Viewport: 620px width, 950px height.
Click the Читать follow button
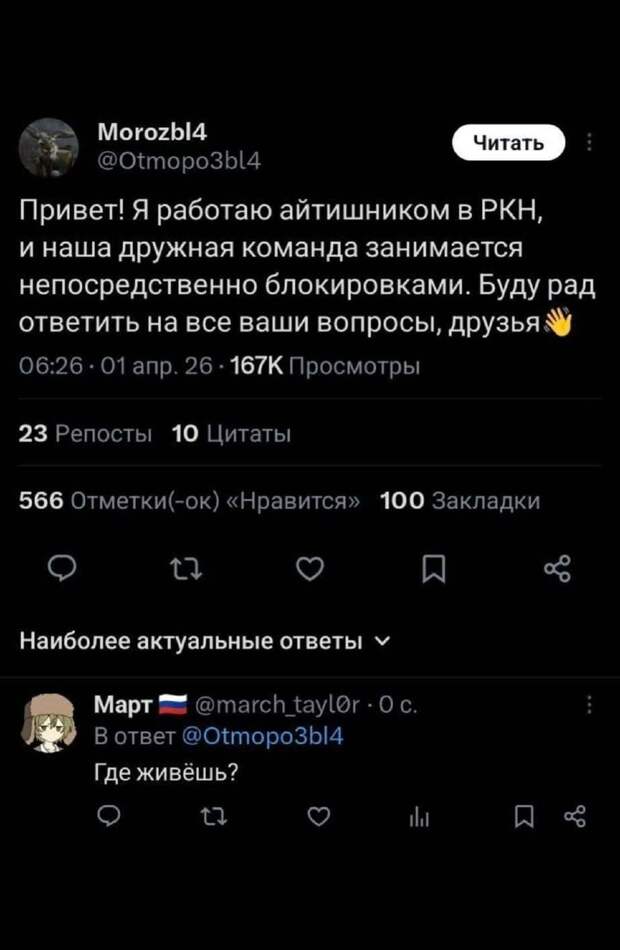pyautogui.click(x=507, y=142)
